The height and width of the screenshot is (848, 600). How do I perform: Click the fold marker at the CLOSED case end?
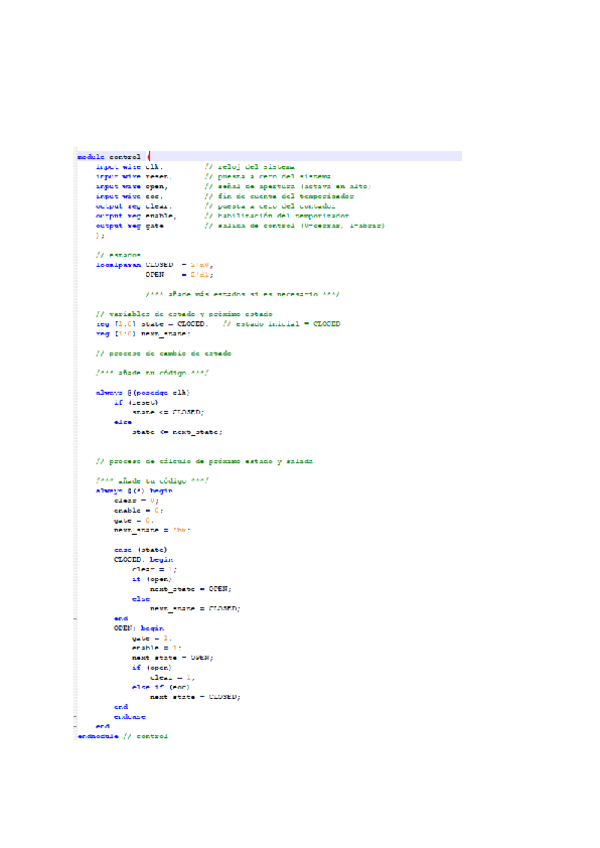[76, 618]
